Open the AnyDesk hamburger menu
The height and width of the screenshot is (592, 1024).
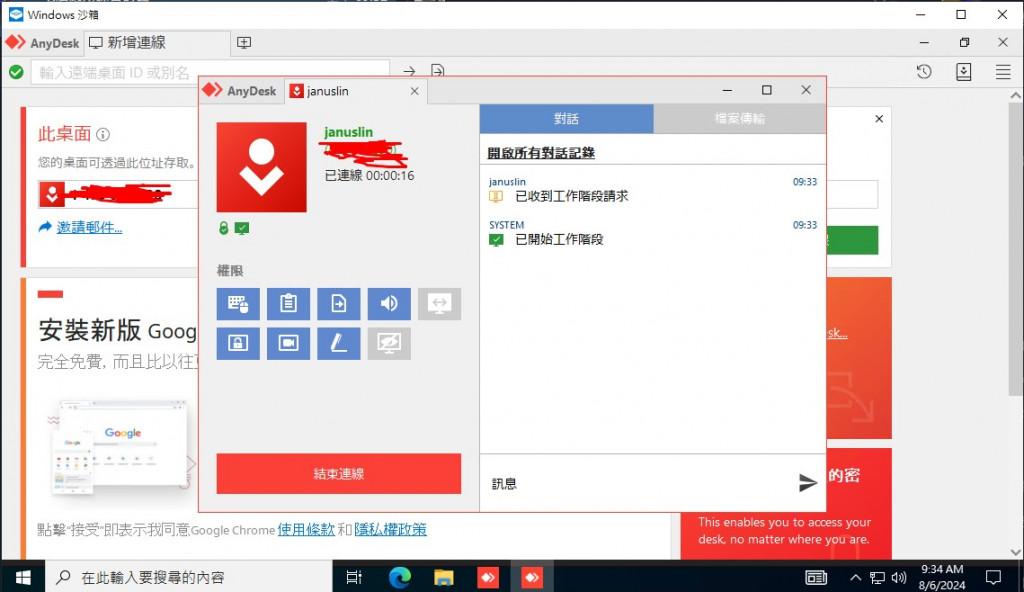click(x=1003, y=72)
